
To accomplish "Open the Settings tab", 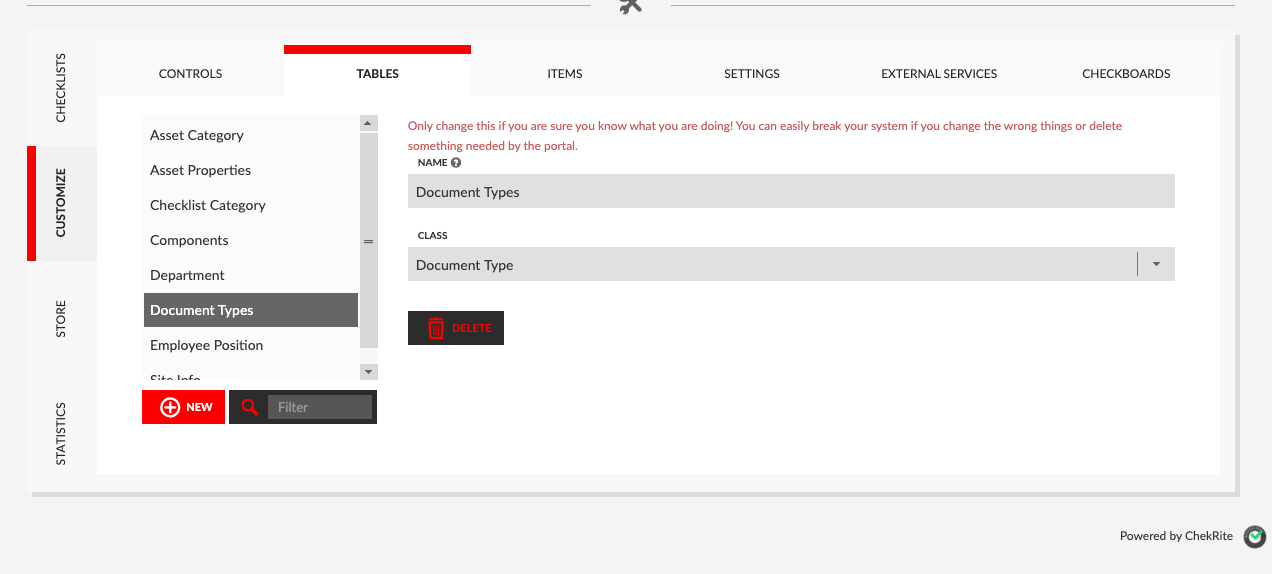I will point(751,74).
